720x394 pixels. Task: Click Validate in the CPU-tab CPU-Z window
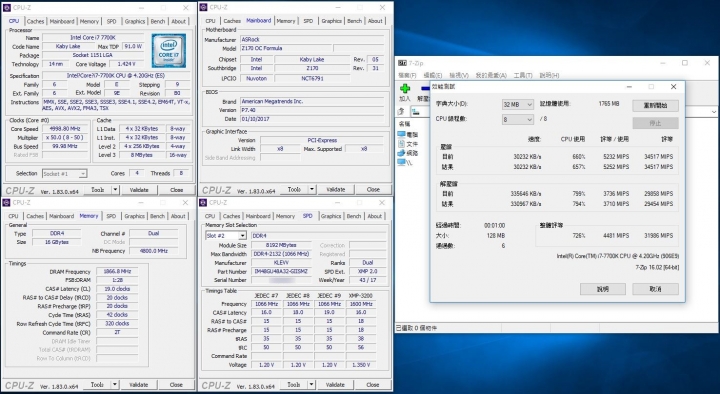click(139, 190)
